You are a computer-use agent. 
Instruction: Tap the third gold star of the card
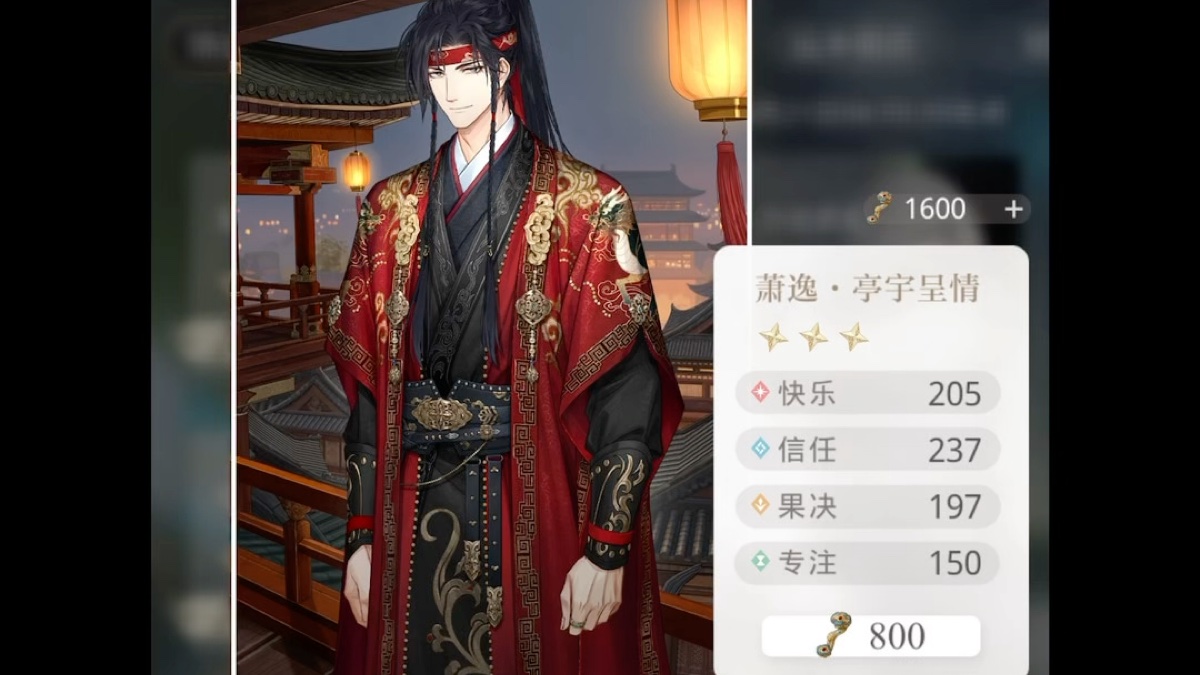pyautogui.click(x=854, y=337)
